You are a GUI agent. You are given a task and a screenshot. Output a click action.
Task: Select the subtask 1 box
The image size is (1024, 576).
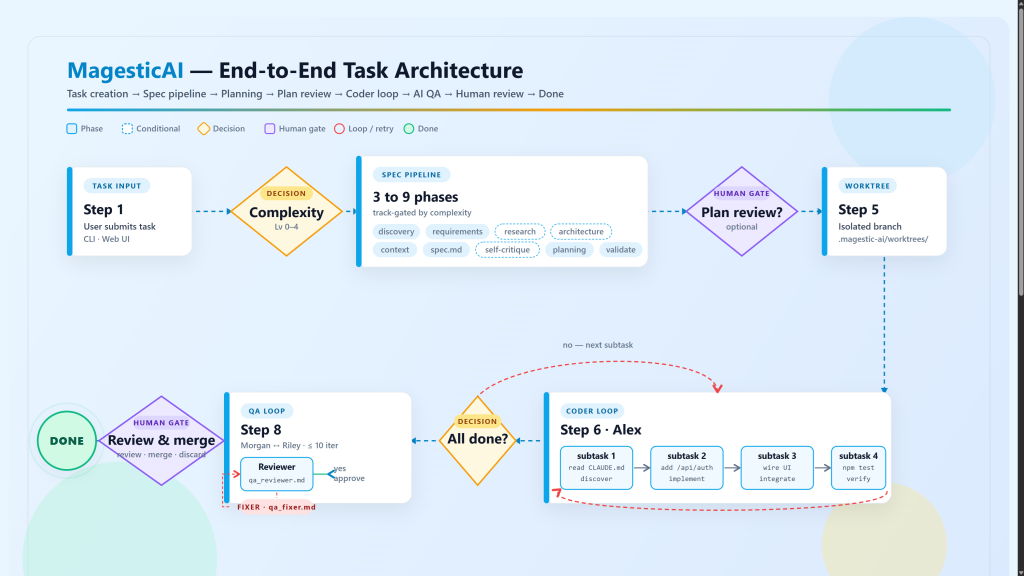click(x=596, y=468)
